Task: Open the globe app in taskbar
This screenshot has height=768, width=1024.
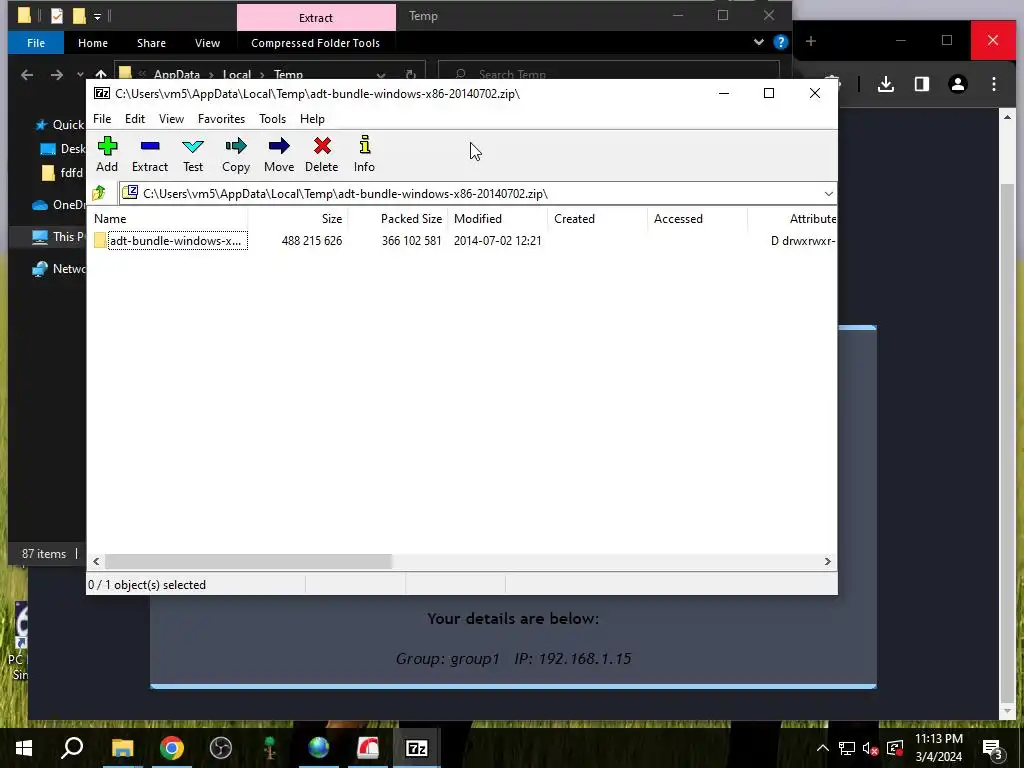Action: (319, 748)
